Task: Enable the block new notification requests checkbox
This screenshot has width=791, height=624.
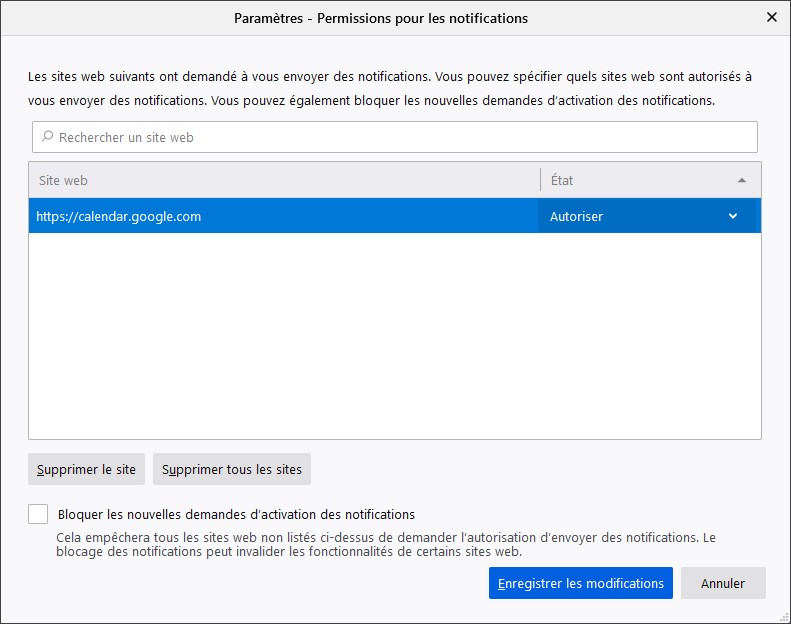Action: [x=38, y=514]
